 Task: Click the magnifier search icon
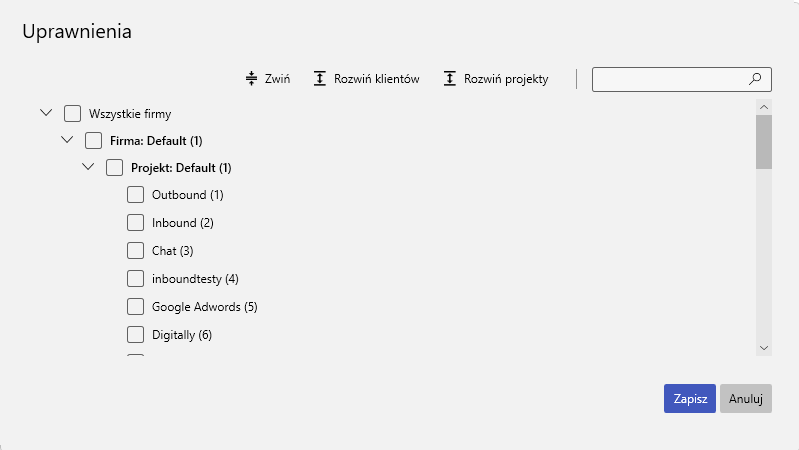coord(756,79)
